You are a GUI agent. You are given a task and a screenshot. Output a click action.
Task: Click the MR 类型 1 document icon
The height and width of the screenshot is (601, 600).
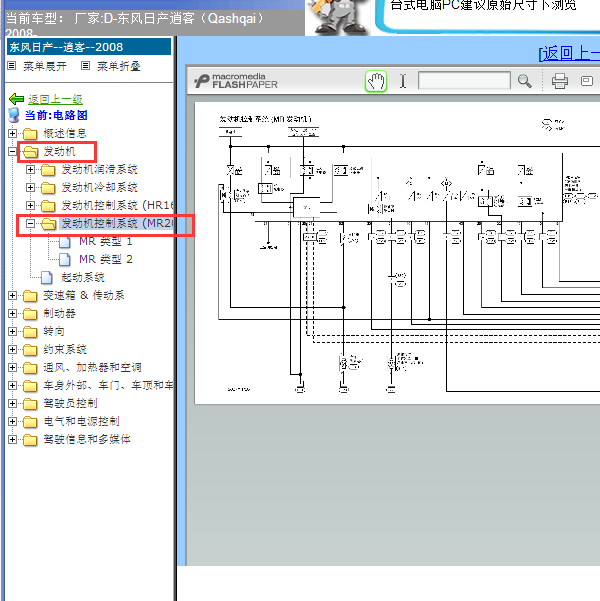(65, 241)
